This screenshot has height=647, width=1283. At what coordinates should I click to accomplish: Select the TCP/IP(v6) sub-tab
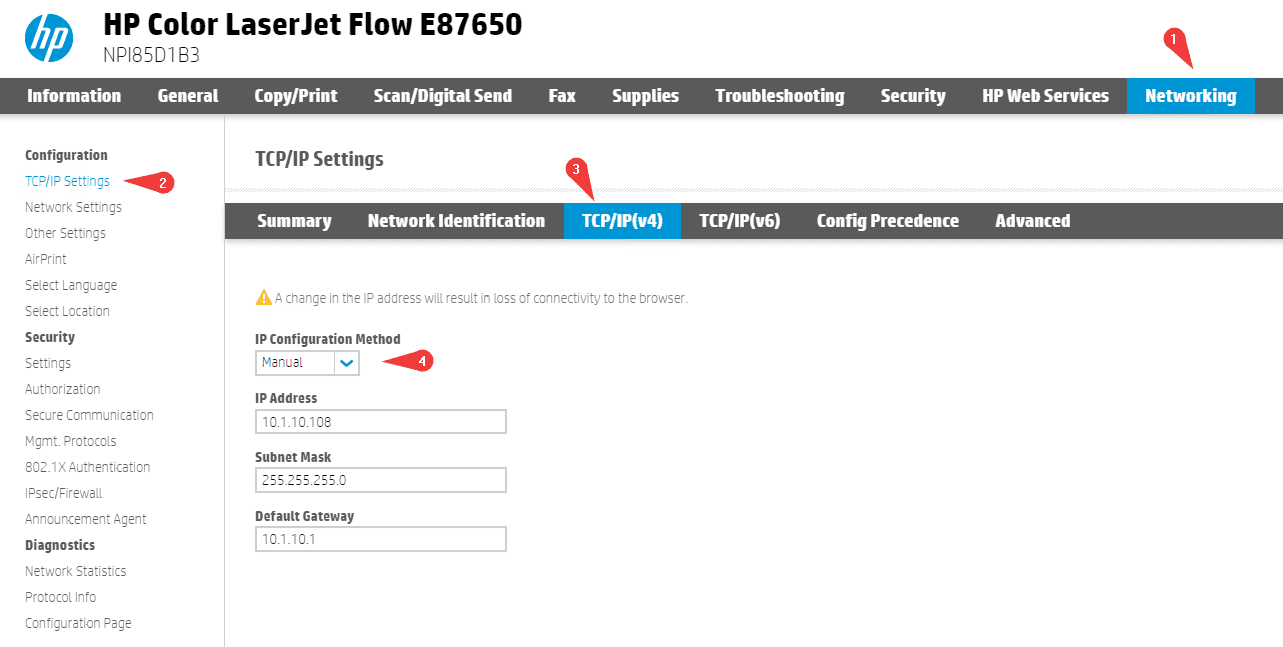pyautogui.click(x=739, y=221)
